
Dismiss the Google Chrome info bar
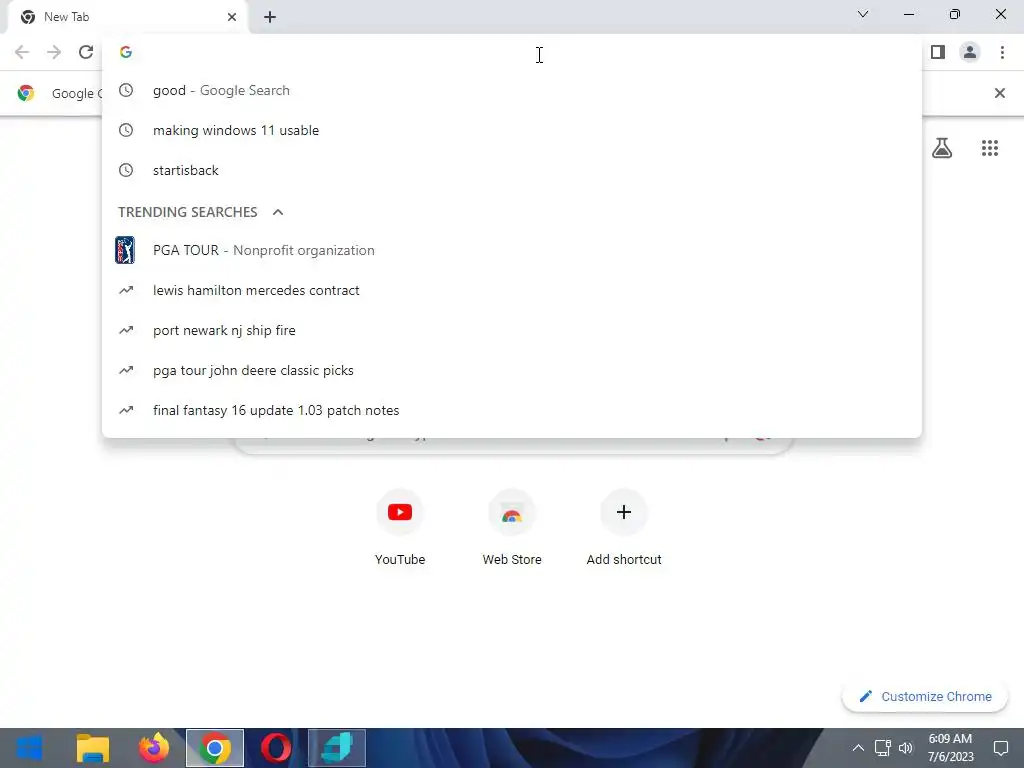1000,93
